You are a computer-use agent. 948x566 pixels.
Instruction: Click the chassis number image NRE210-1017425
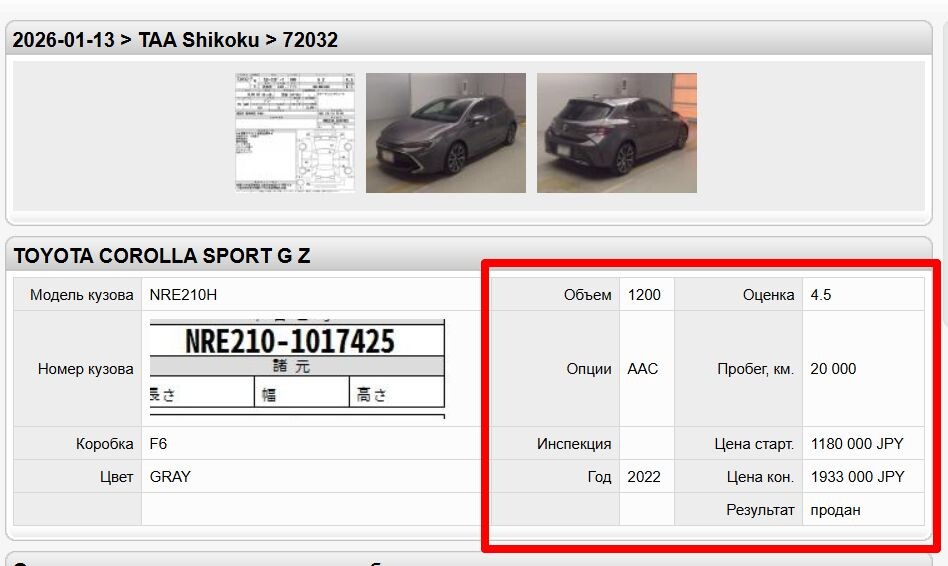click(x=297, y=368)
